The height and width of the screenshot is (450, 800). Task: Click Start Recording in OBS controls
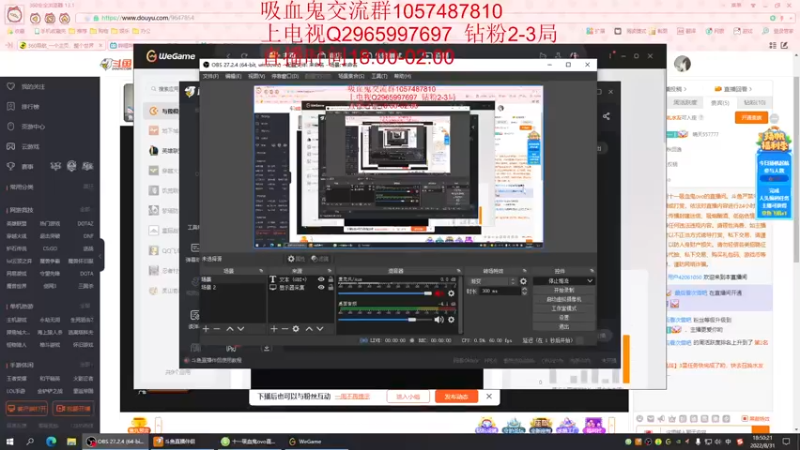(564, 290)
